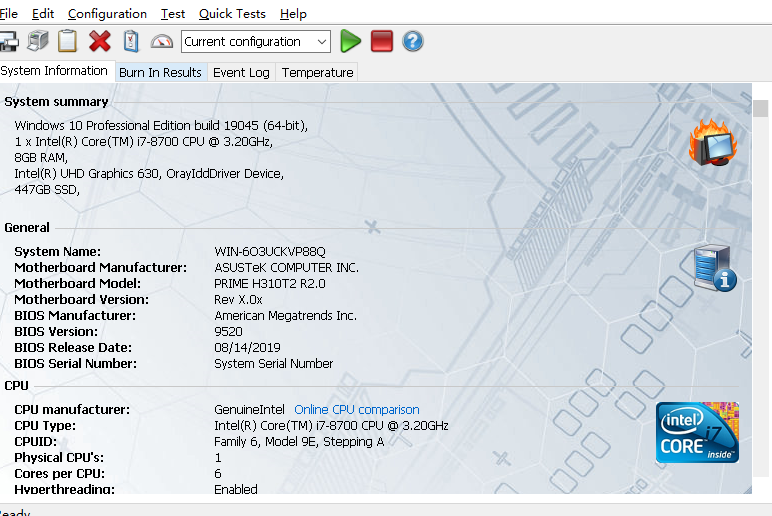Select ASUSTeK COMPUTER INC. manufacturer value

[x=287, y=268]
